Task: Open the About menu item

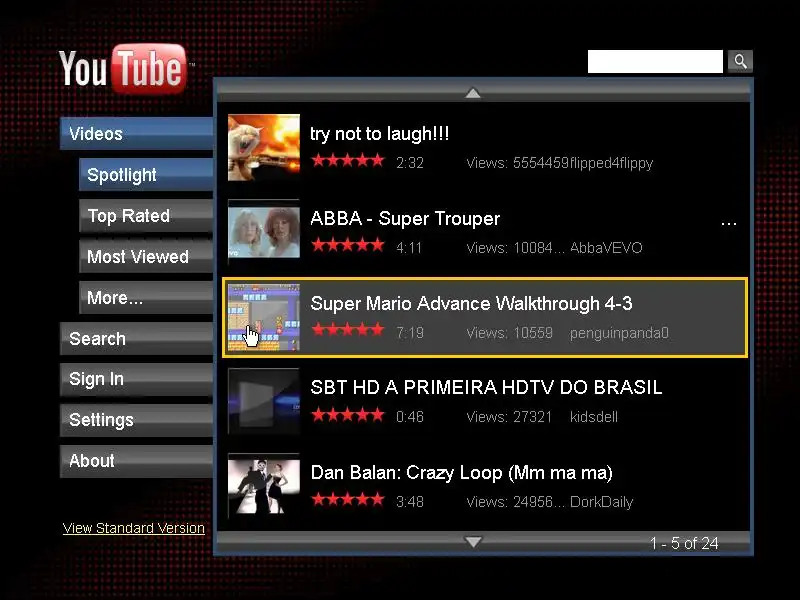Action: (x=136, y=461)
